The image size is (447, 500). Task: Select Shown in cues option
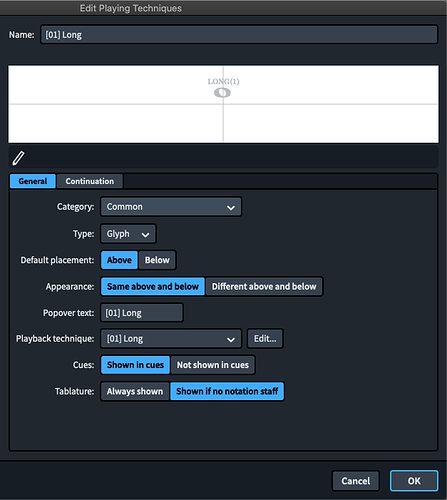click(x=135, y=365)
